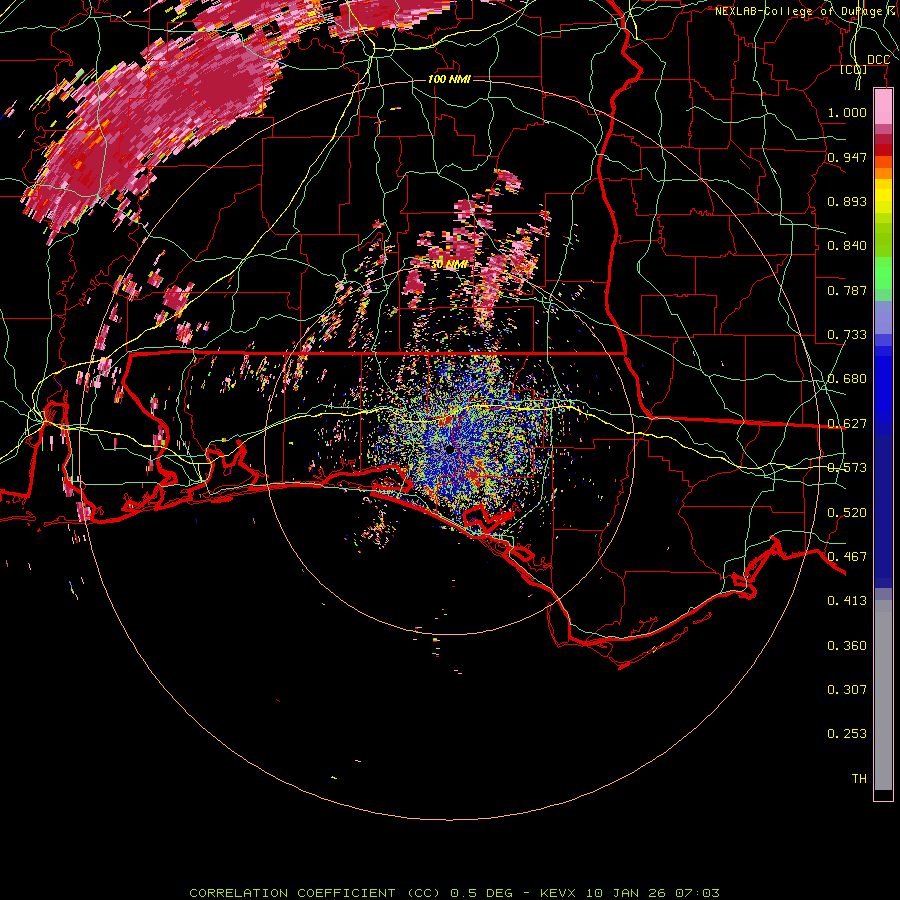
Task: Select the 0.893 legend value
Action: 847,201
